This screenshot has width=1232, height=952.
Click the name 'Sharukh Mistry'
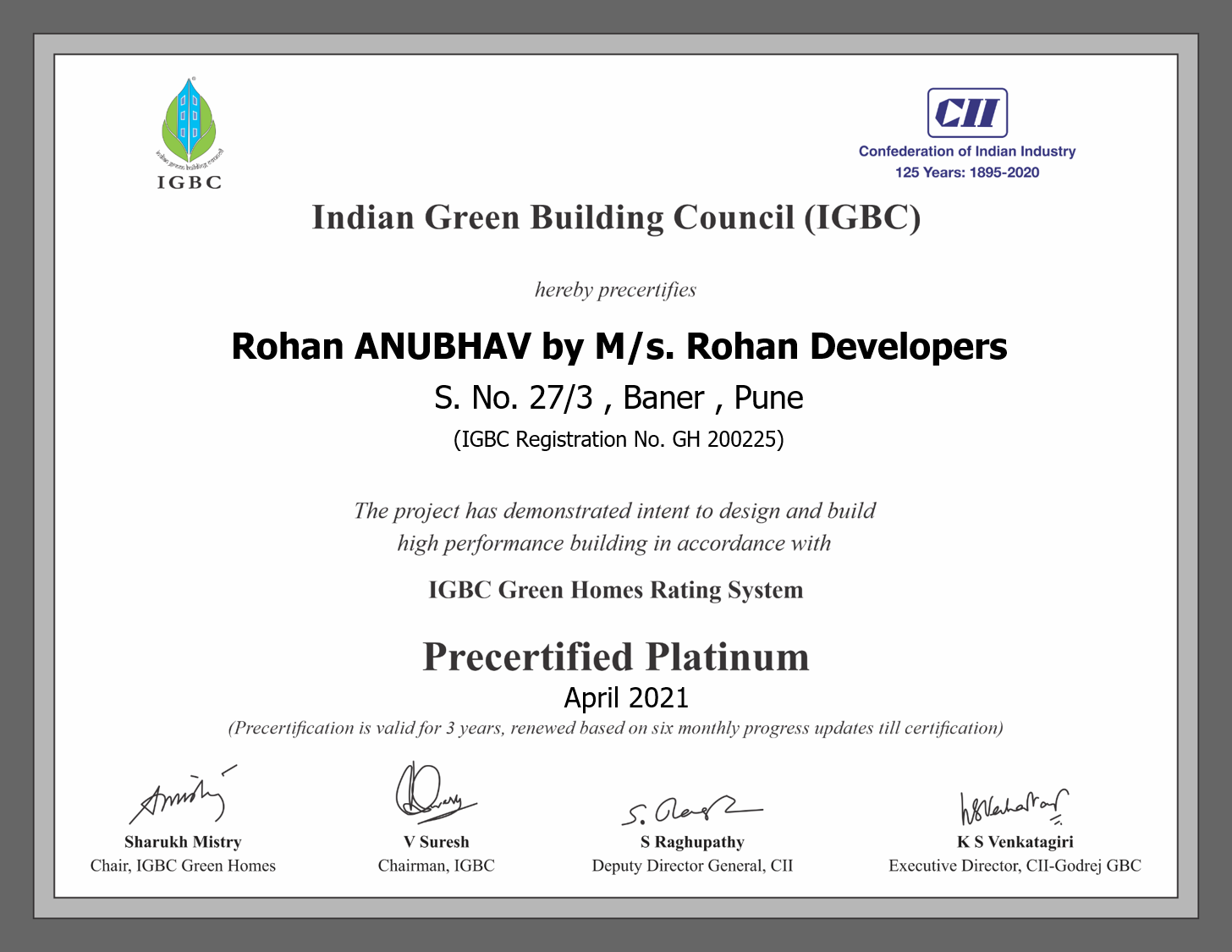(183, 842)
